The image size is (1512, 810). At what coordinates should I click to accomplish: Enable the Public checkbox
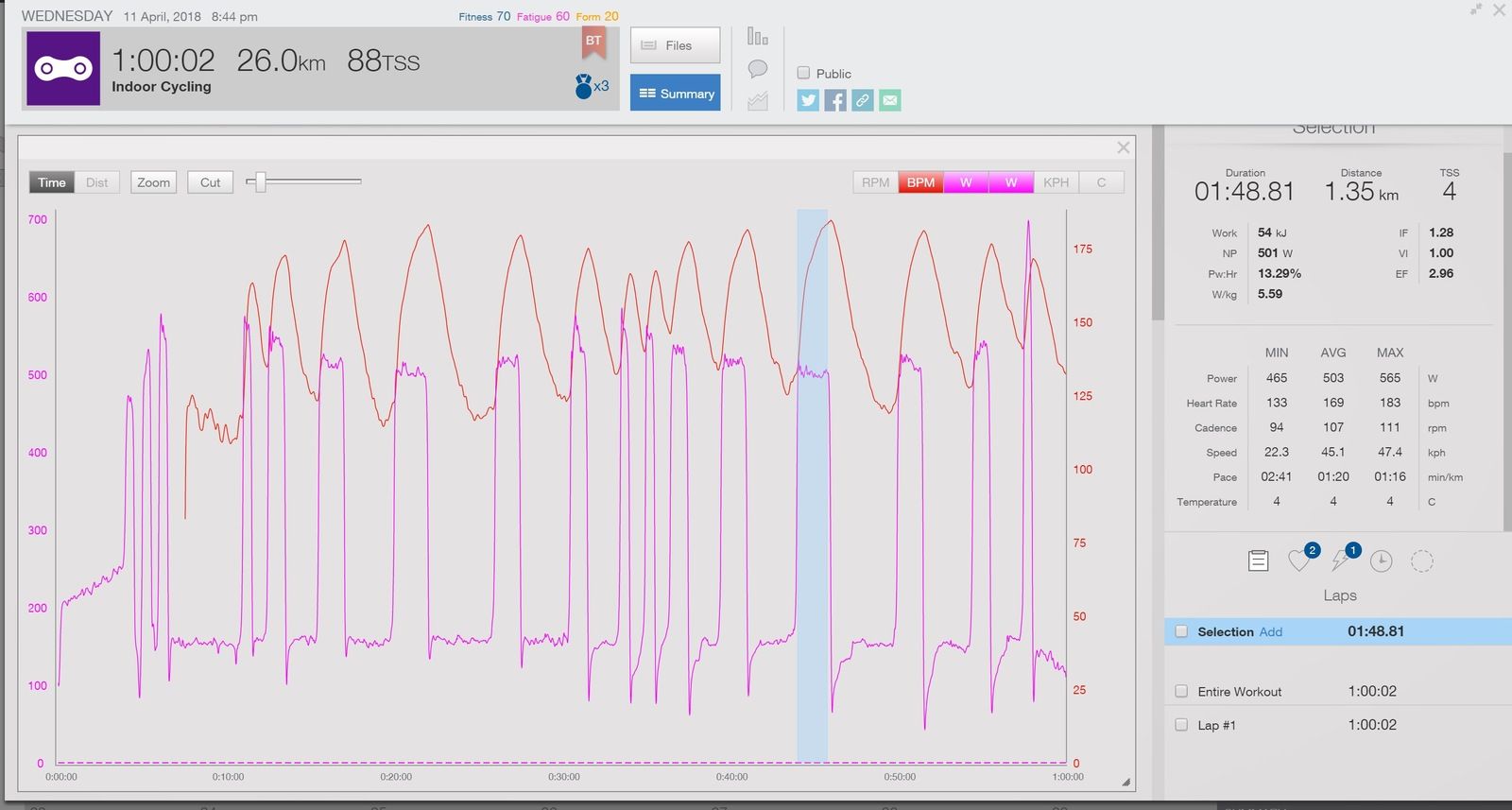pos(803,73)
